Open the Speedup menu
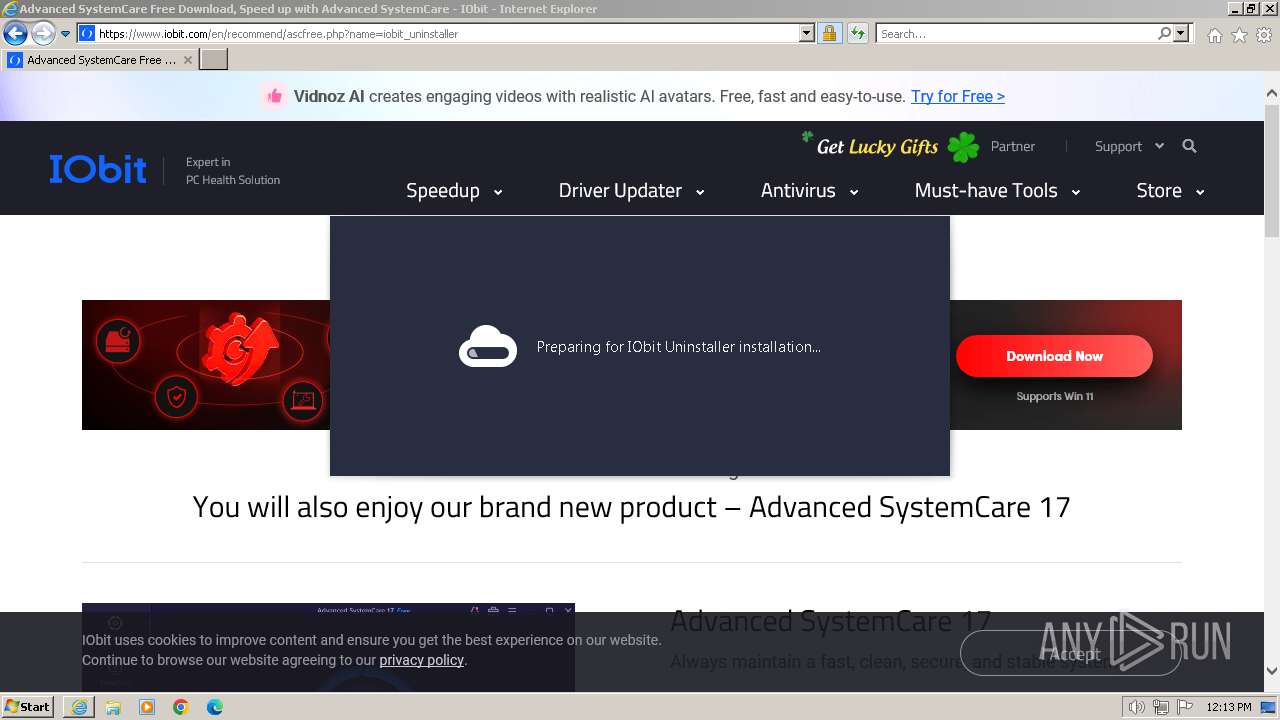 pos(454,190)
